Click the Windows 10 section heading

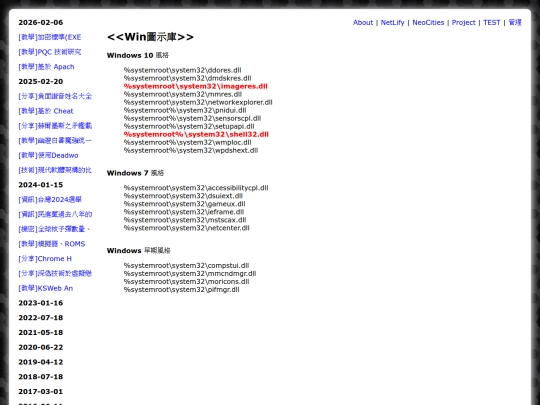pos(138,55)
